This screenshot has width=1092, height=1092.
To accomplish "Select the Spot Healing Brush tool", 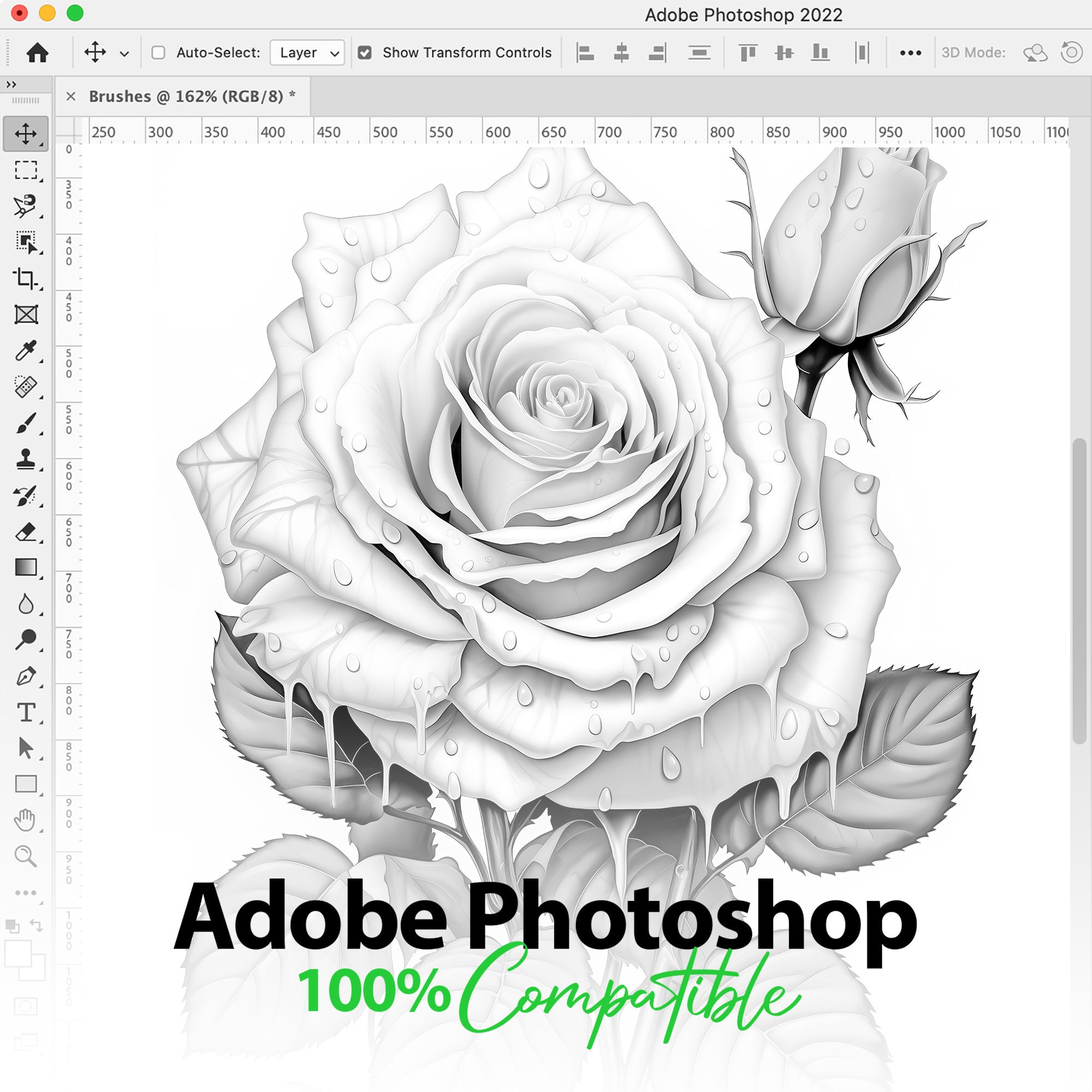I will tap(26, 387).
